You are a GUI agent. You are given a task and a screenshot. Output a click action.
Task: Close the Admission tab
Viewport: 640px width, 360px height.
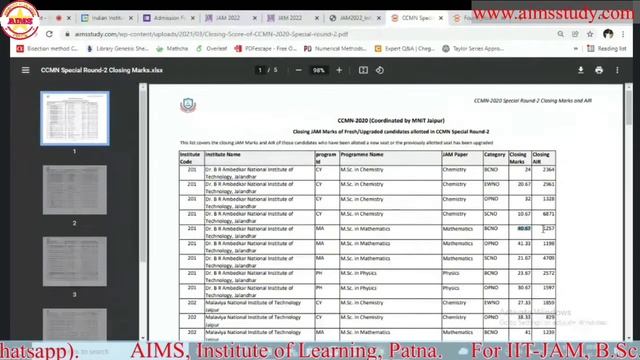tap(193, 18)
